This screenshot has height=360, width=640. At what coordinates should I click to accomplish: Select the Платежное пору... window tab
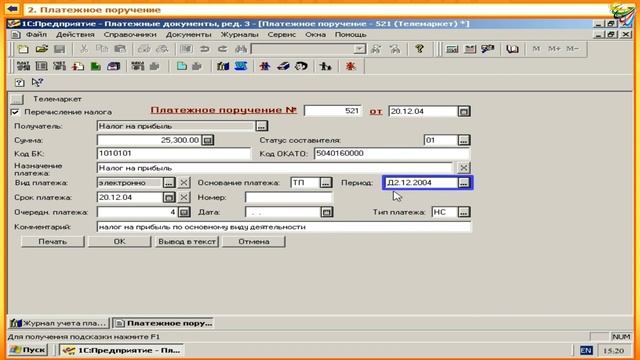163,323
